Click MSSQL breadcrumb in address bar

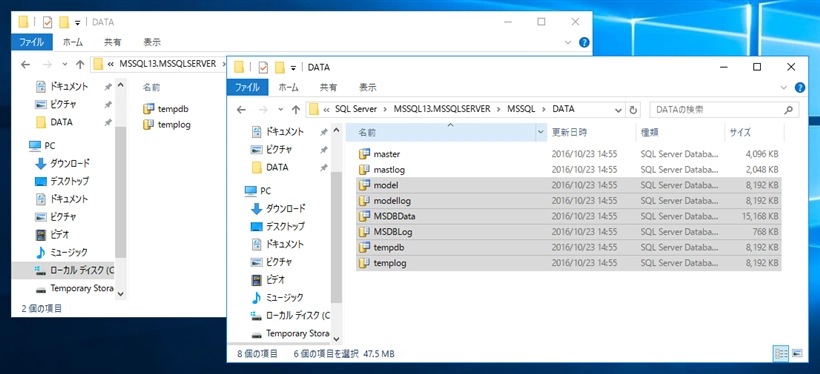(x=521, y=109)
